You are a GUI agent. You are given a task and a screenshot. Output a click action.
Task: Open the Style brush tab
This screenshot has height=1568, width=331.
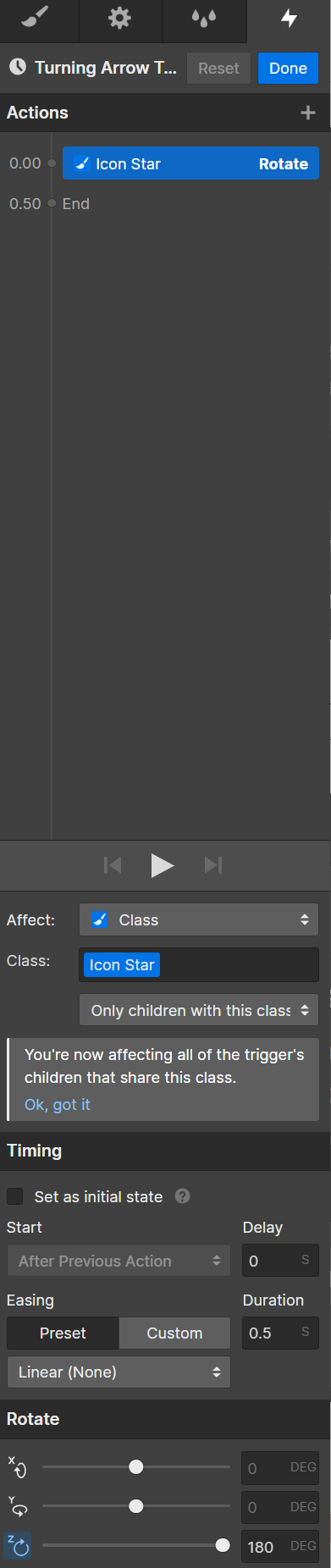click(x=36, y=19)
